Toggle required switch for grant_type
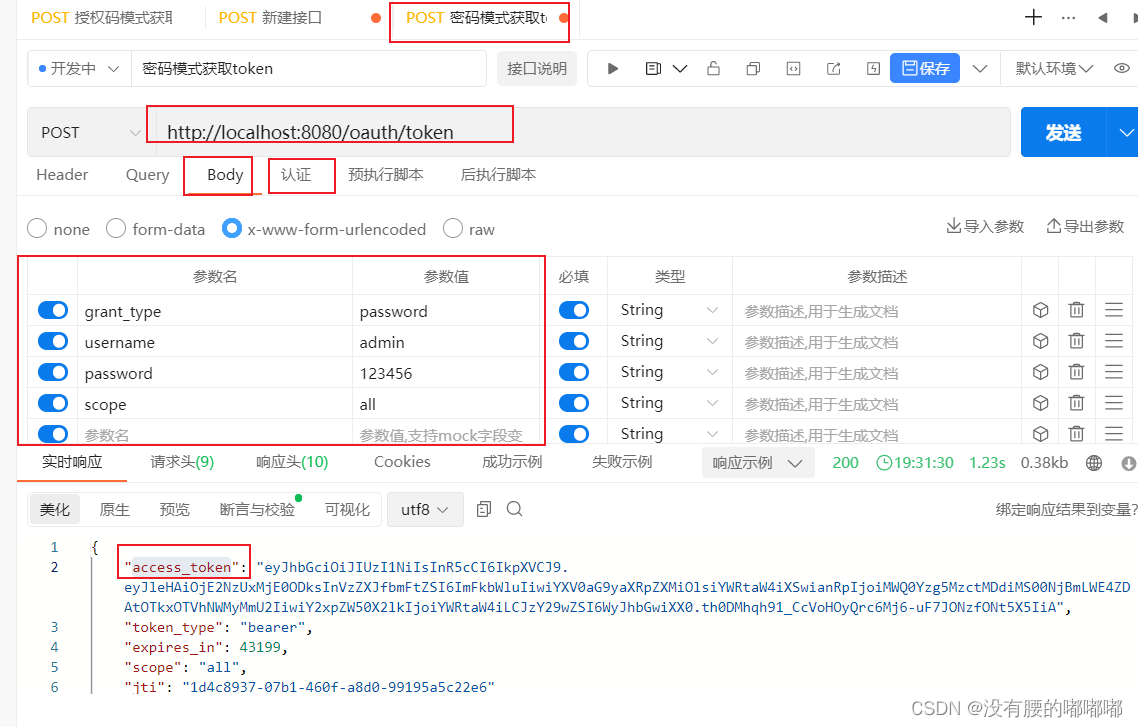This screenshot has width=1138, height=727. tap(574, 311)
